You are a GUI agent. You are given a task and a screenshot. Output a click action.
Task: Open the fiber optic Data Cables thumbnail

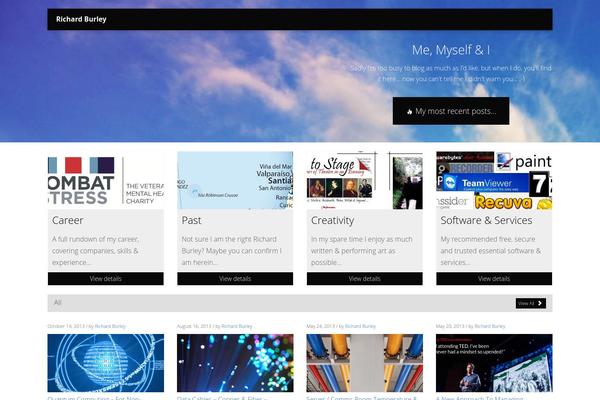tap(235, 363)
